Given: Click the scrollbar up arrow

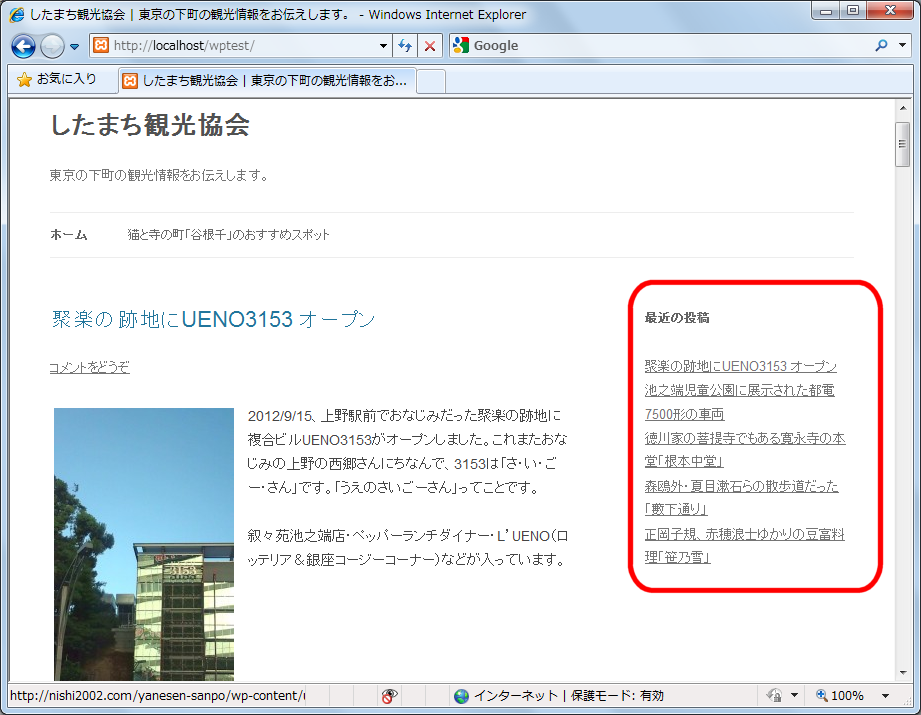Looking at the screenshot, I should pos(903,108).
